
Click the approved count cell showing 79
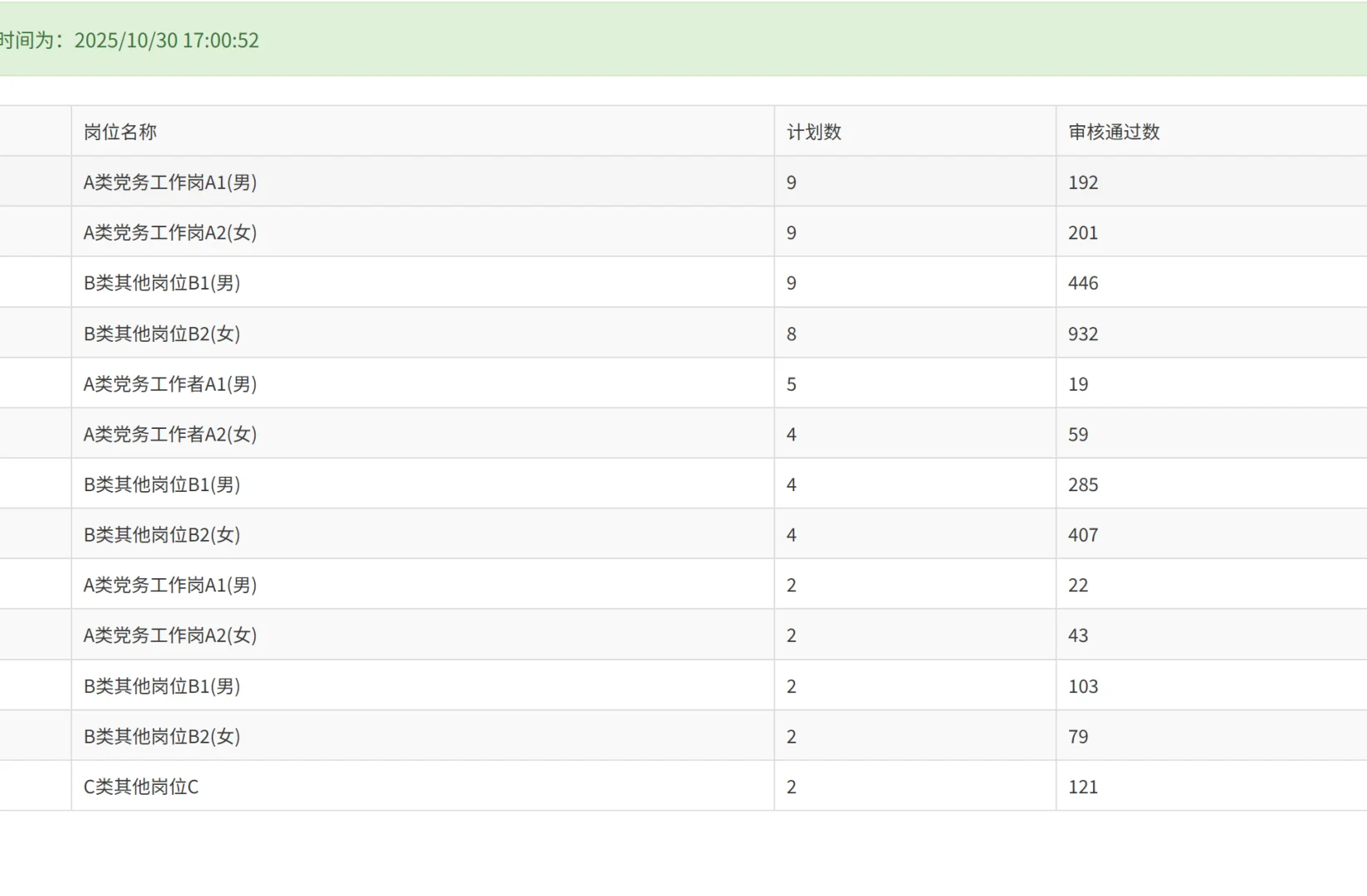pos(1211,736)
